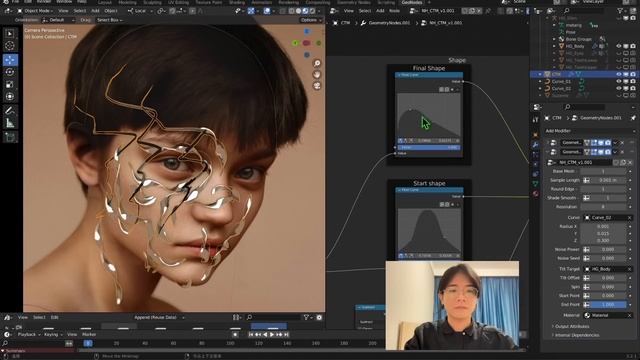
Task: Toggle snapping magnet in viewport header
Action: [x=173, y=11]
